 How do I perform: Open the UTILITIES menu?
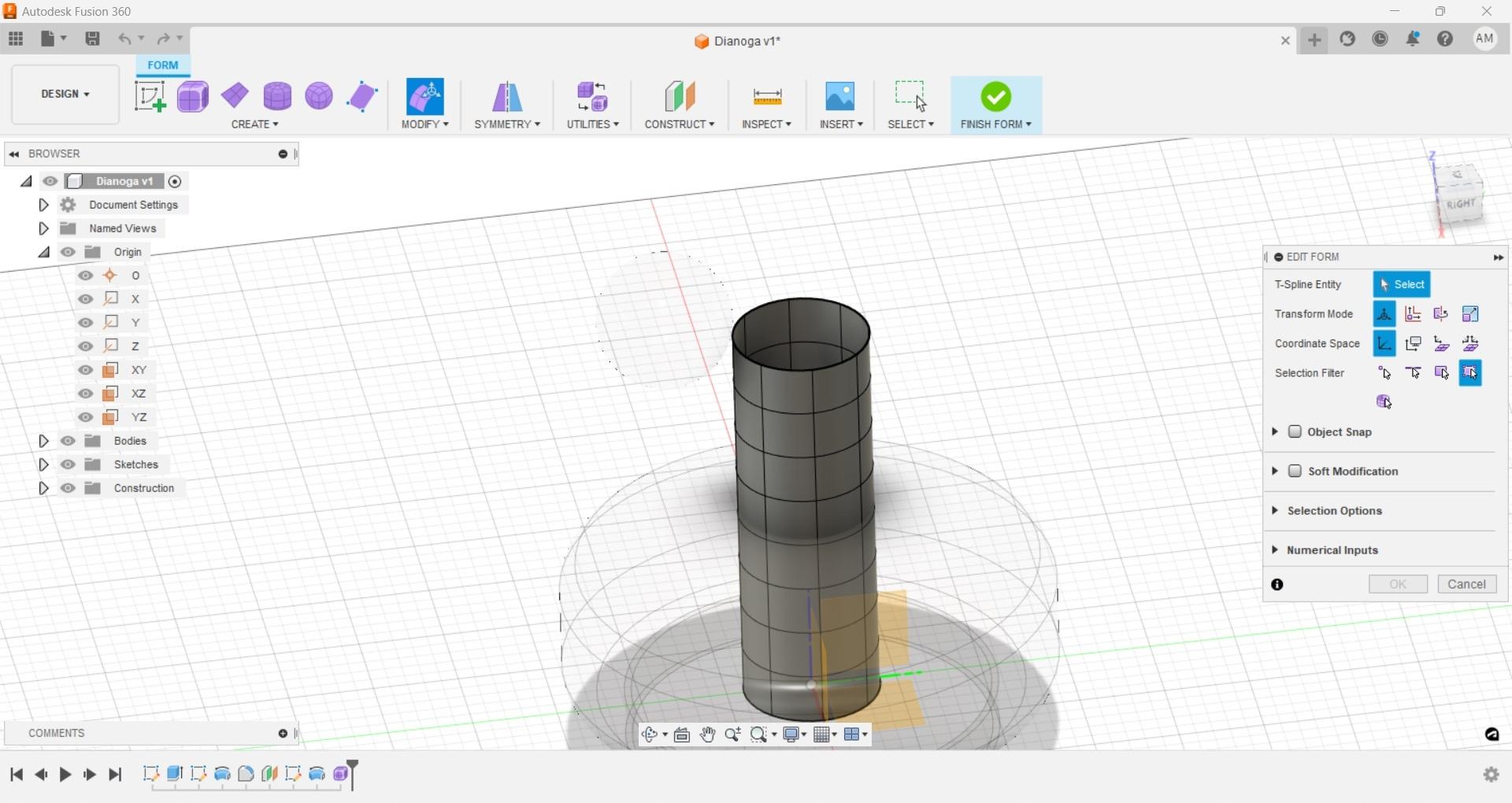592,124
